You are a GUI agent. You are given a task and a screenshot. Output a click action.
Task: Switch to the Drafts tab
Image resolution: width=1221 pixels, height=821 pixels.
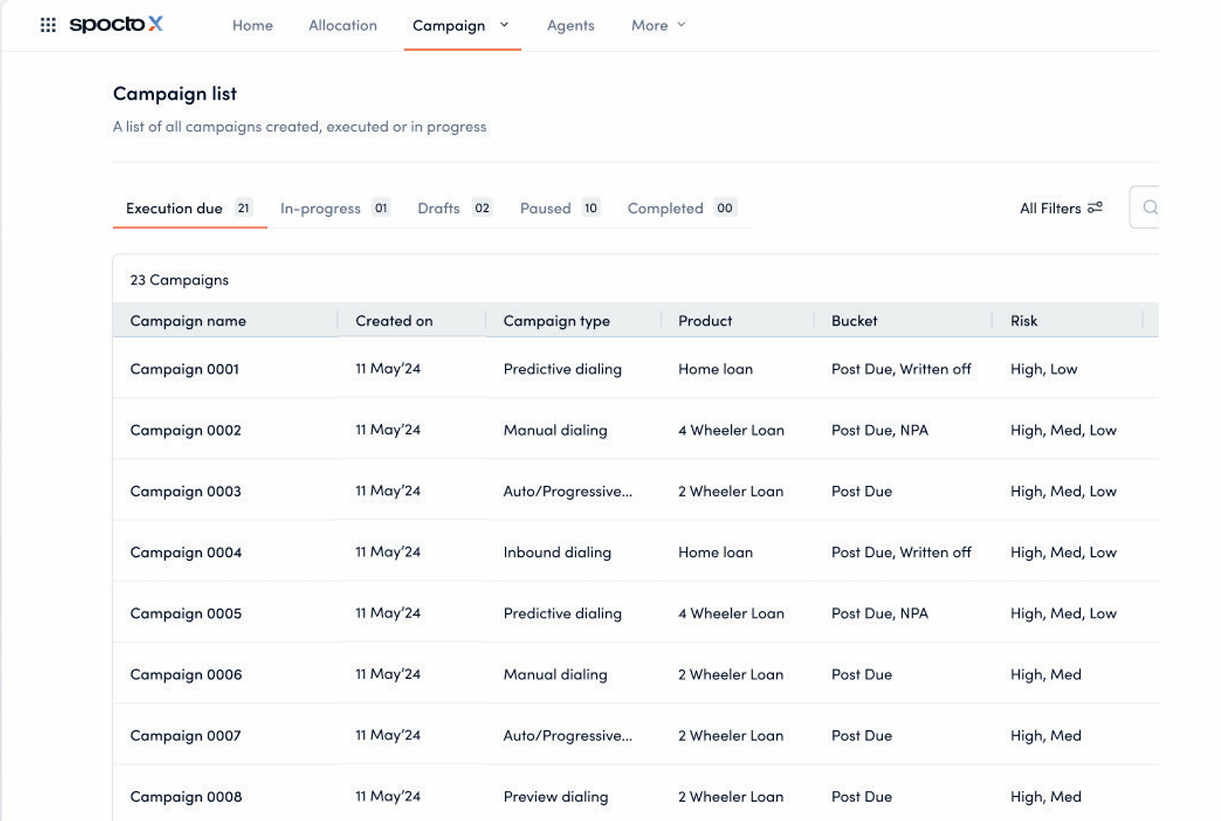(455, 208)
